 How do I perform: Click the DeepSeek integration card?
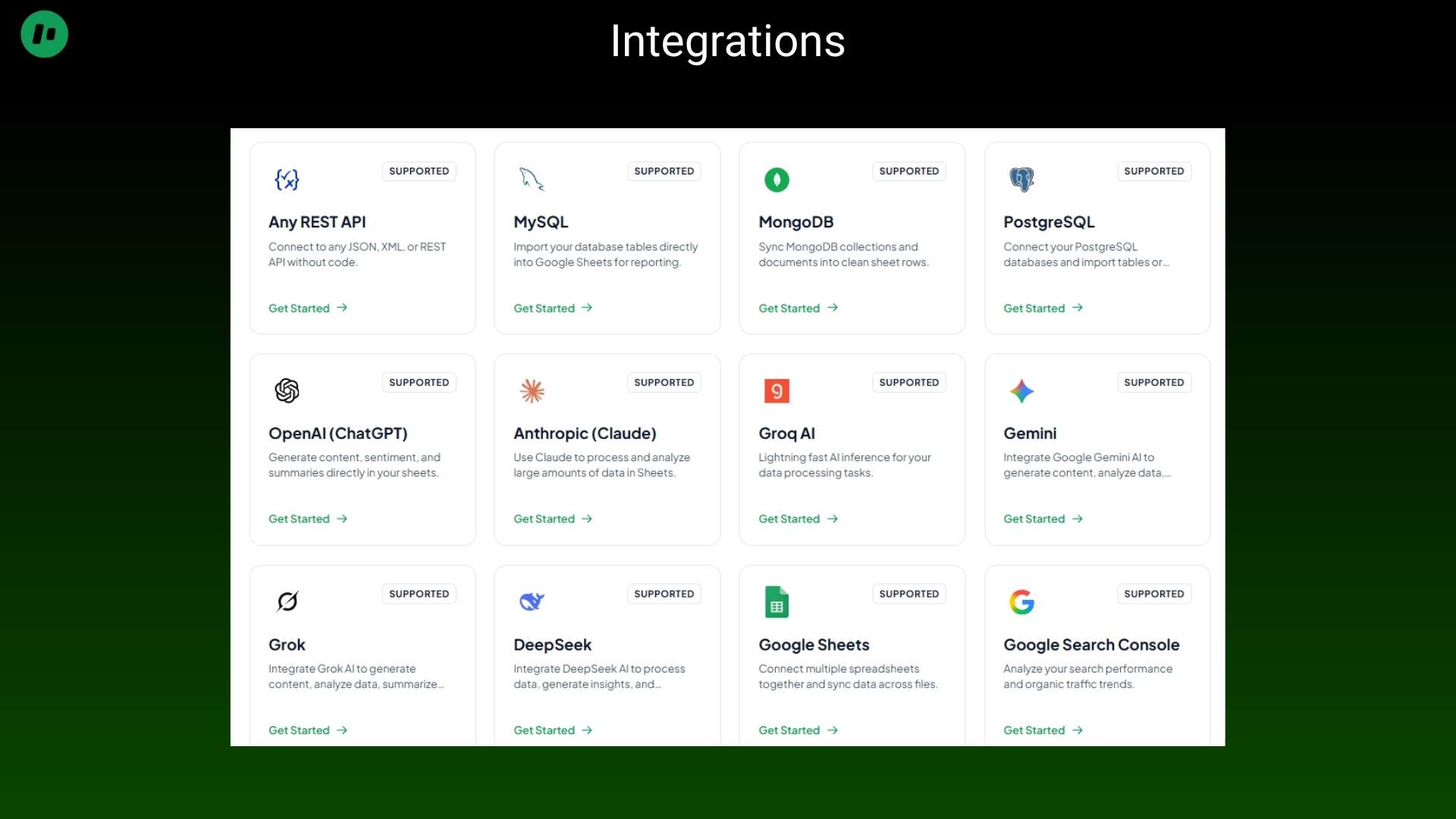point(606,654)
